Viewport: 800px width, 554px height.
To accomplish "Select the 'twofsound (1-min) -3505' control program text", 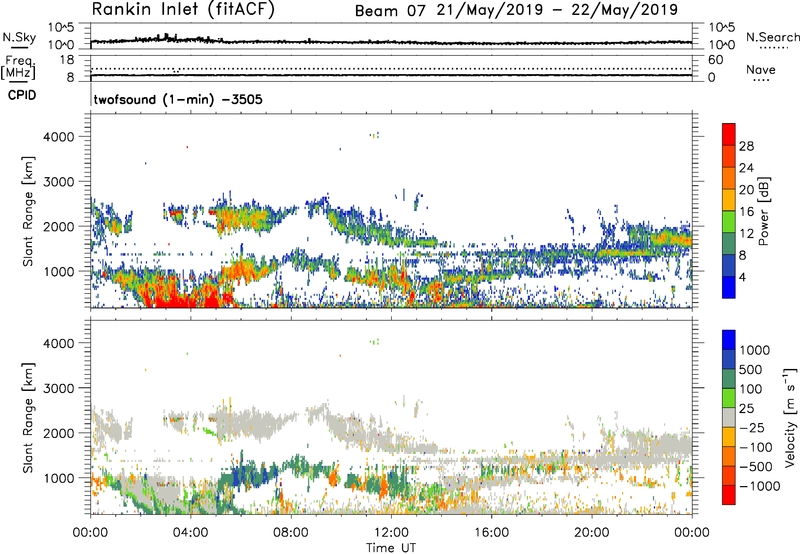I will coord(178,99).
